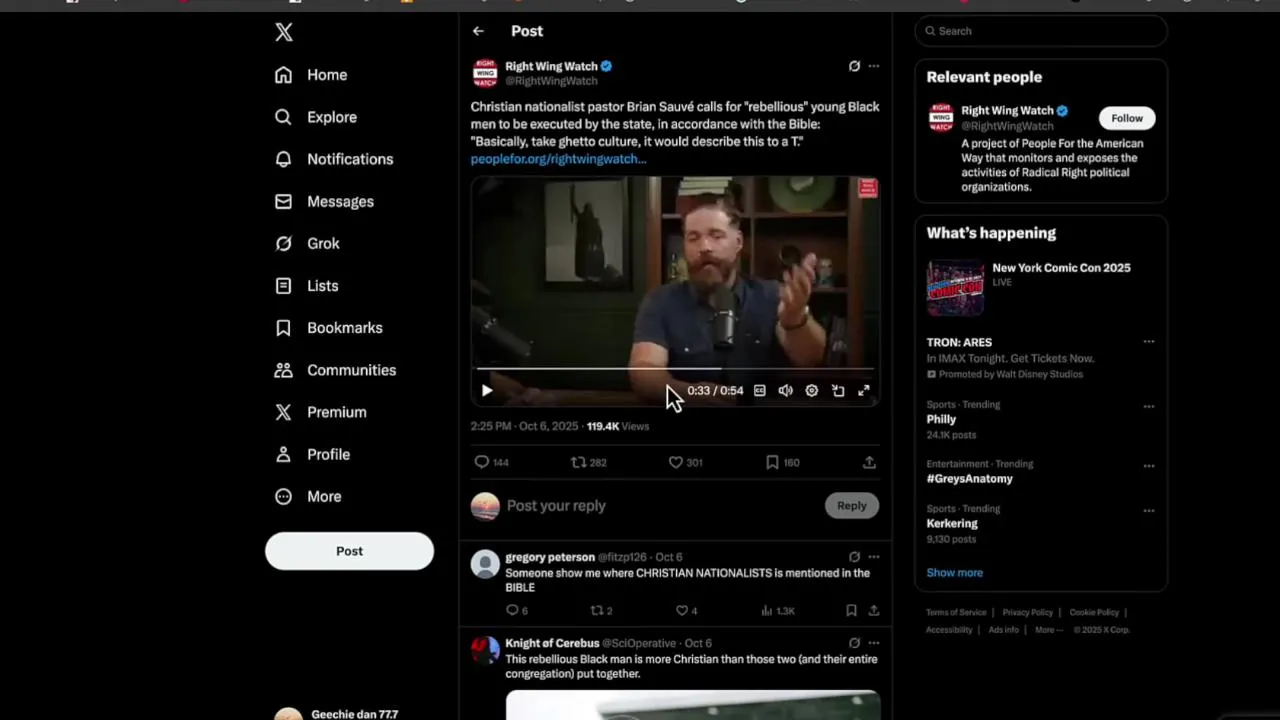Expand the More footer menu

(x=1048, y=630)
